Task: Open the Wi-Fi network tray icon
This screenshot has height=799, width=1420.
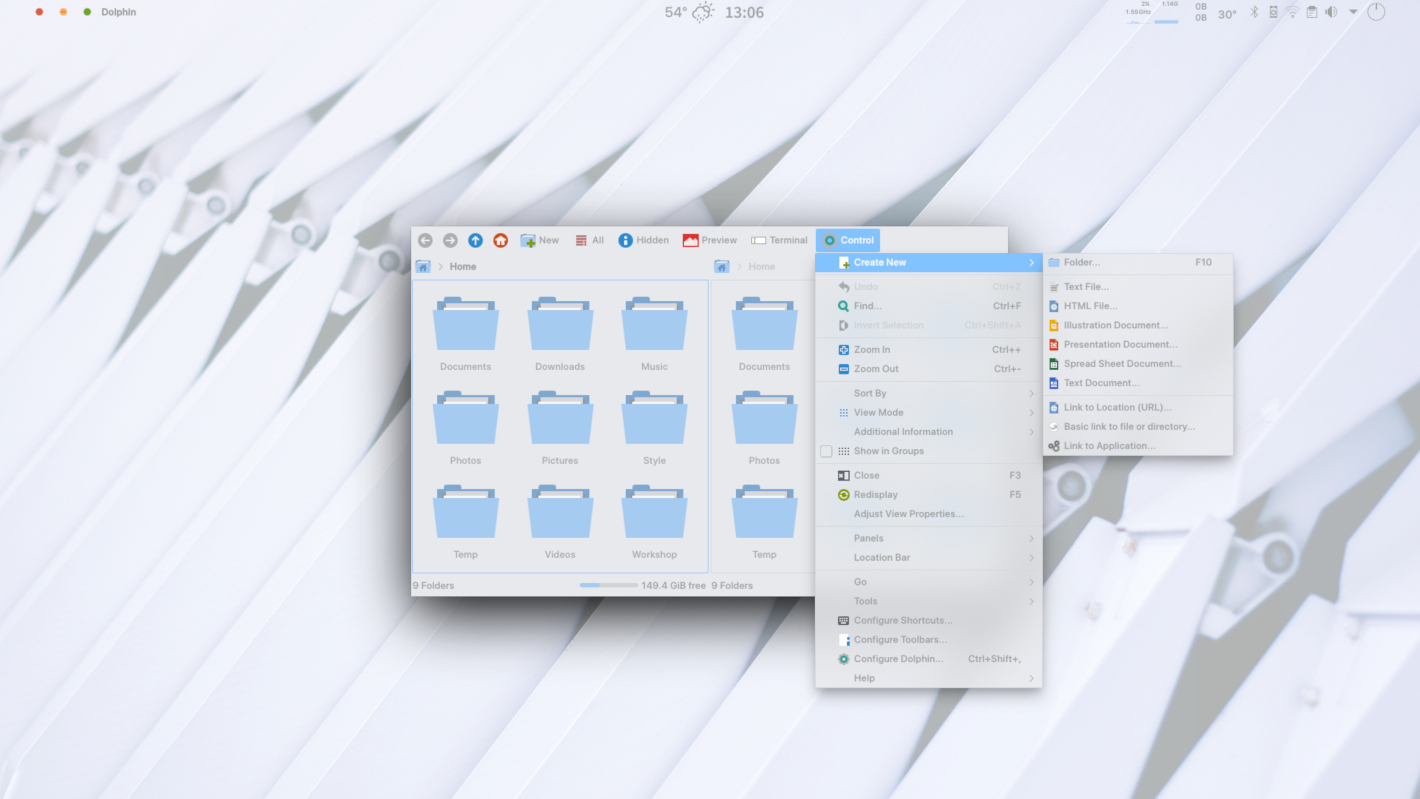Action: coord(1292,12)
